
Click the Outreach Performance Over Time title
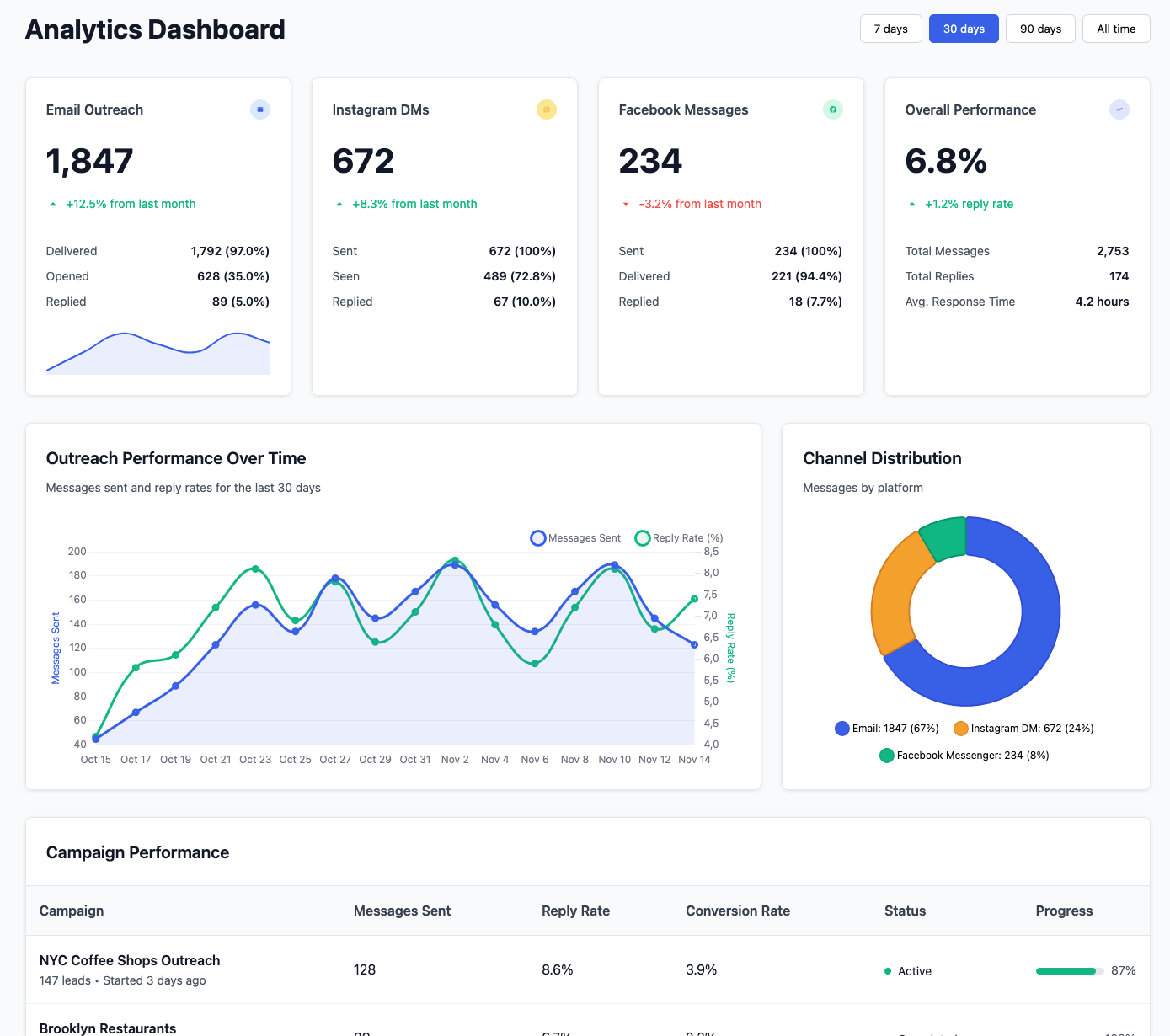click(176, 458)
